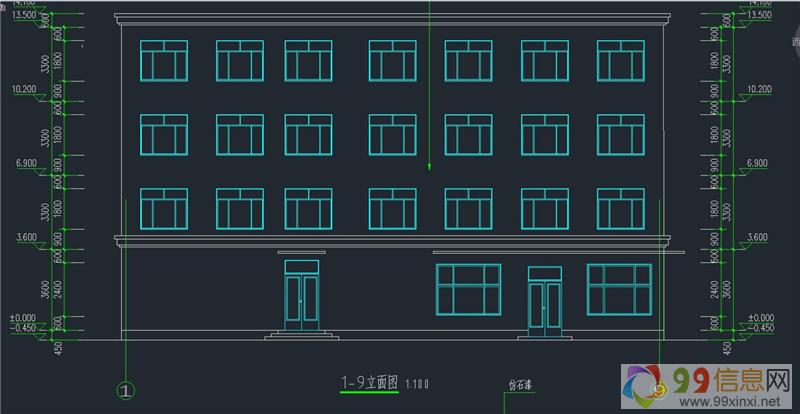The width and height of the screenshot is (800, 414).
Task: Click the 1:100 scale label
Action: 418,384
